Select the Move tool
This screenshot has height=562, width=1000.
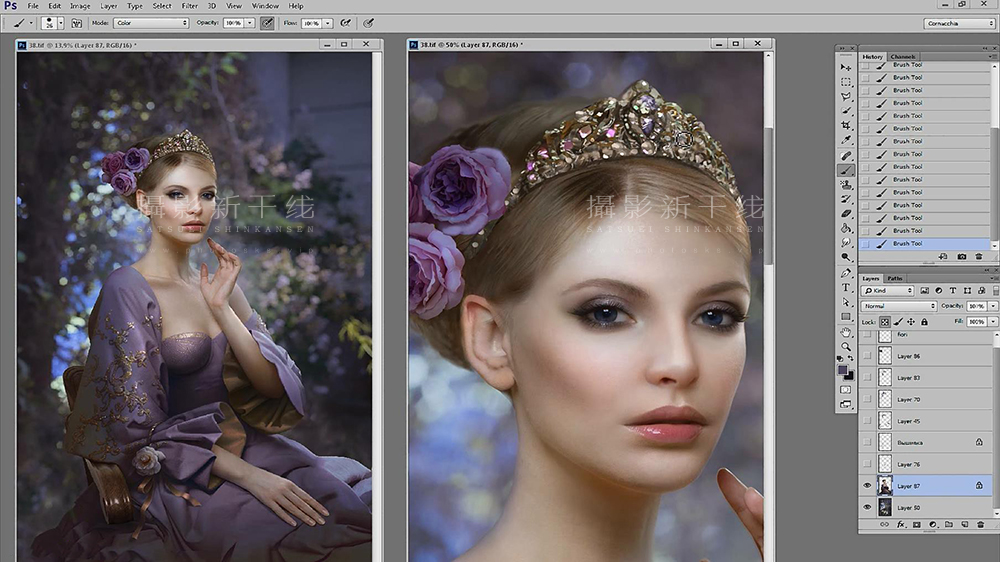846,67
